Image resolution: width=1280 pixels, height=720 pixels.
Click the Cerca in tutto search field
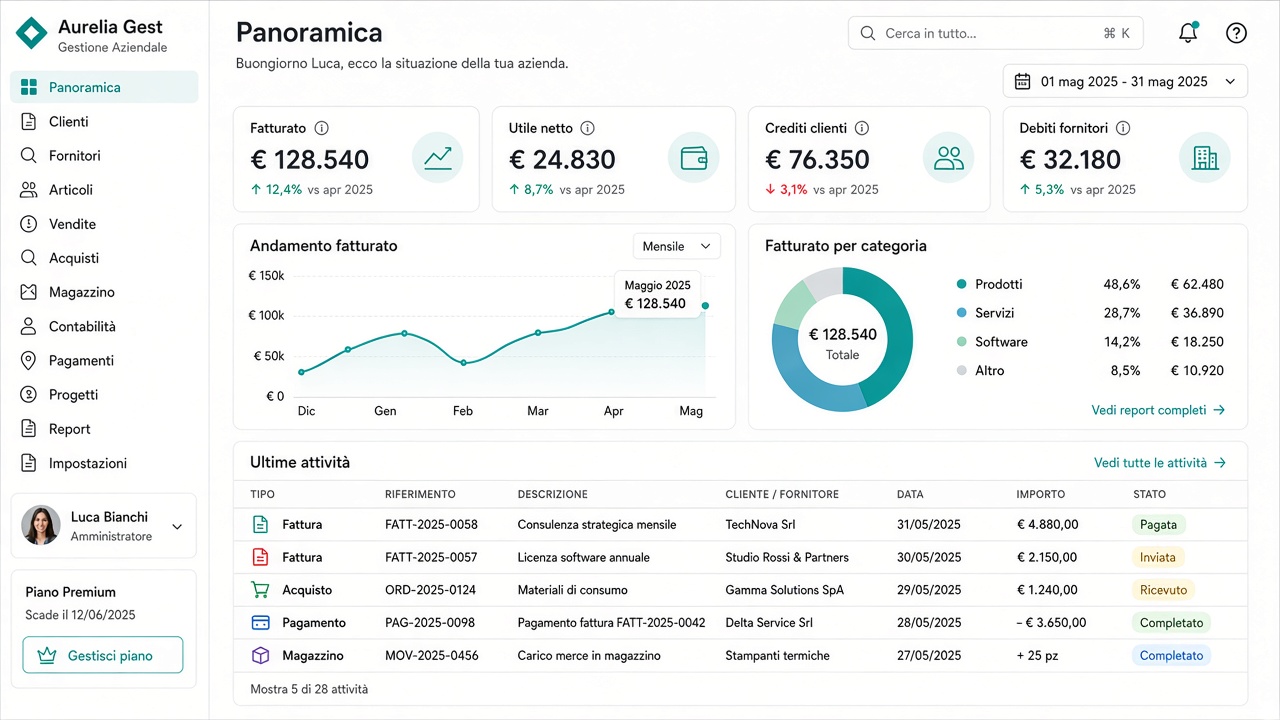coord(996,33)
